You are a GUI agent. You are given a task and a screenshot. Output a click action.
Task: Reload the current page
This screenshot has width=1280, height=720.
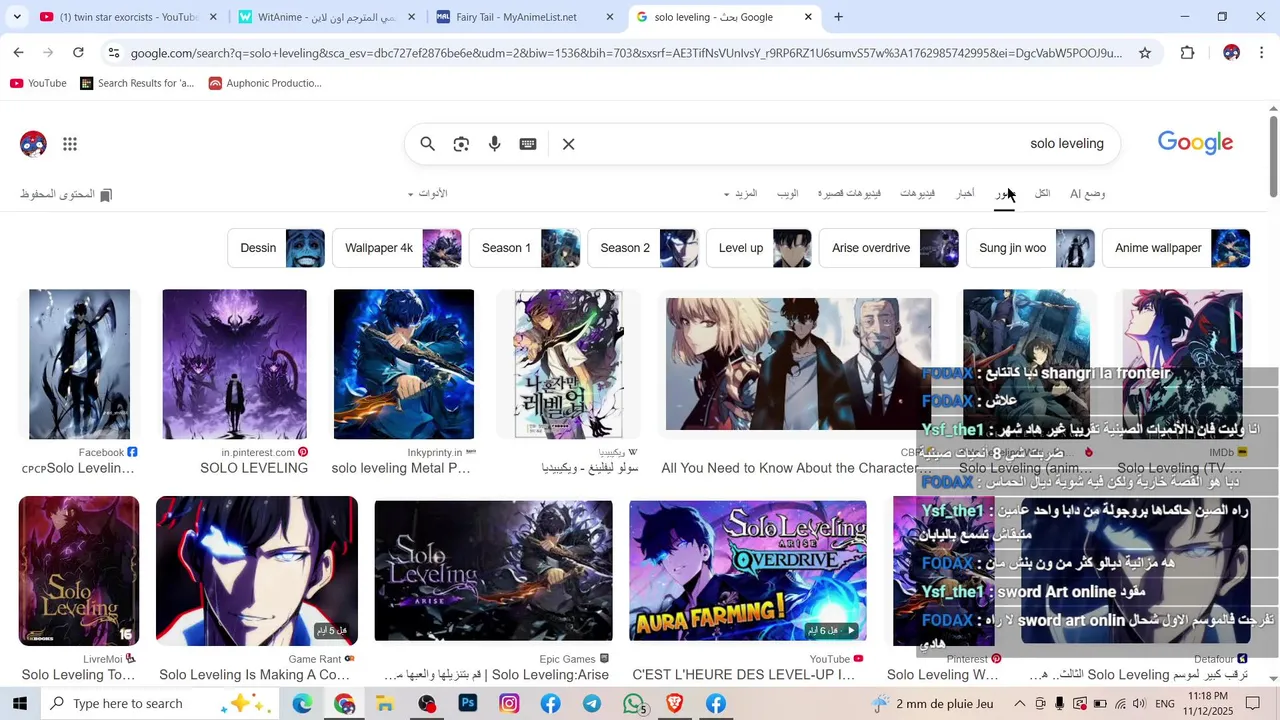(x=78, y=52)
